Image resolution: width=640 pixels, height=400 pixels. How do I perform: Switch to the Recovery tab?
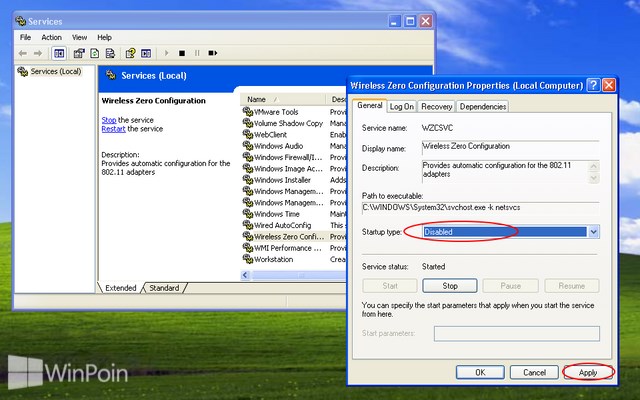(x=436, y=107)
